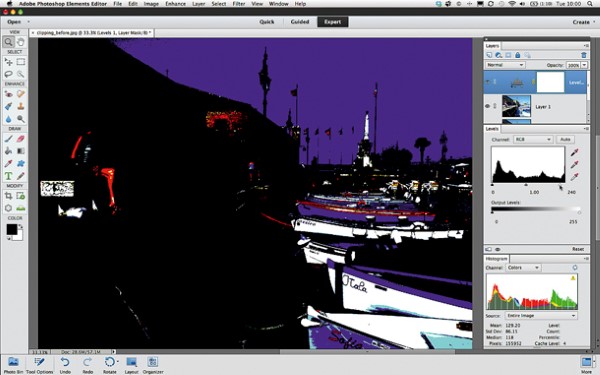Screen dimensions: 600x375
Task: Open the Layer menu
Action: tap(198, 4)
